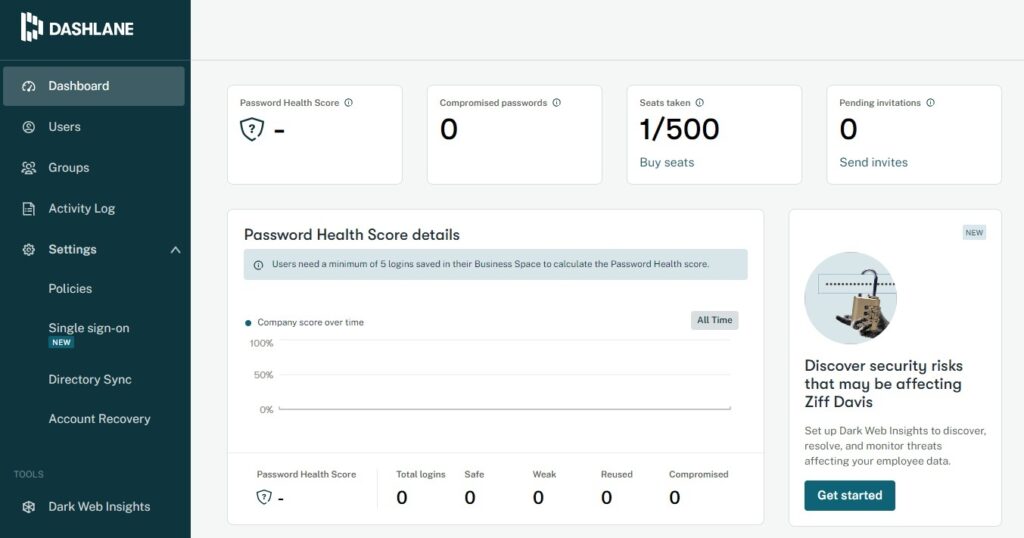Open the All Time range selector
This screenshot has width=1024, height=538.
(x=714, y=320)
